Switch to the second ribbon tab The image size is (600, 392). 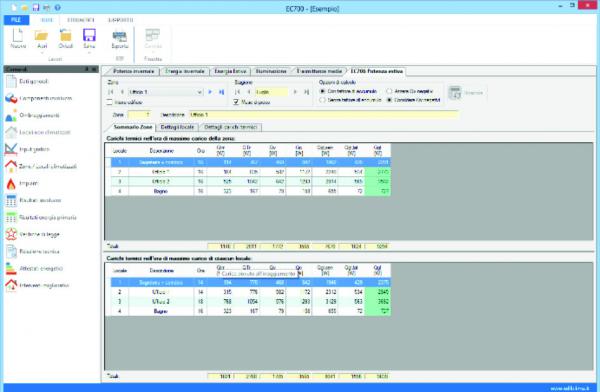point(81,20)
